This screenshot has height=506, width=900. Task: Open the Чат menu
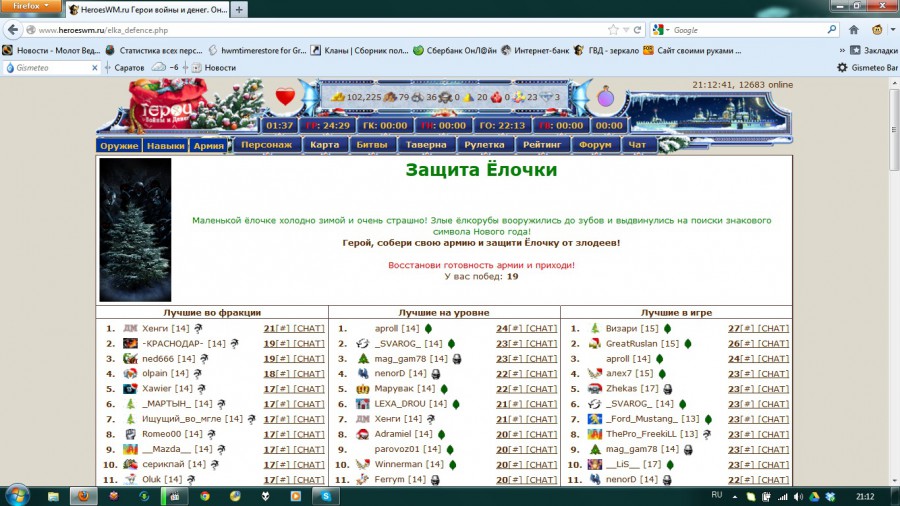(637, 145)
